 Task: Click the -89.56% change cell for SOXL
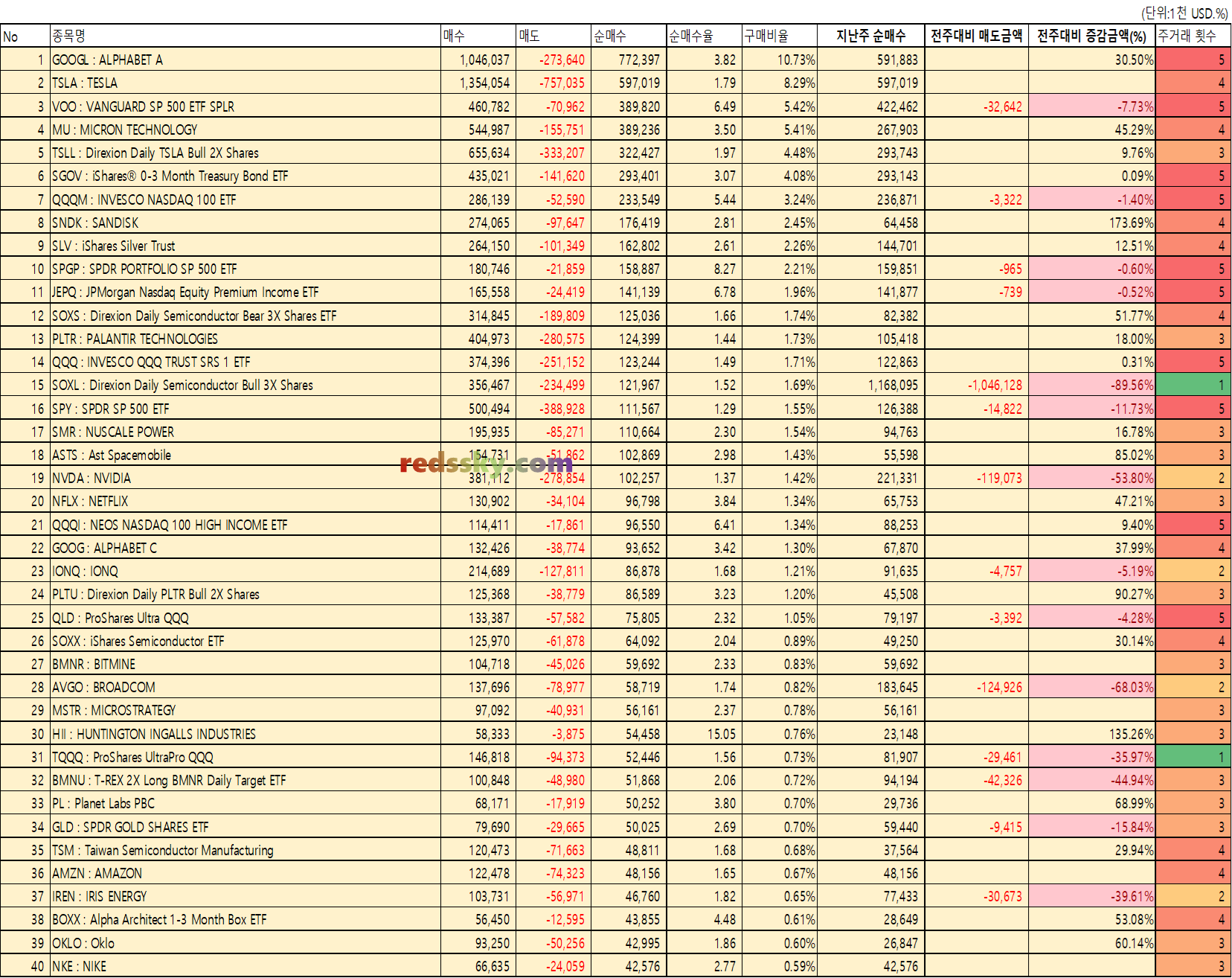pyautogui.click(x=1092, y=385)
